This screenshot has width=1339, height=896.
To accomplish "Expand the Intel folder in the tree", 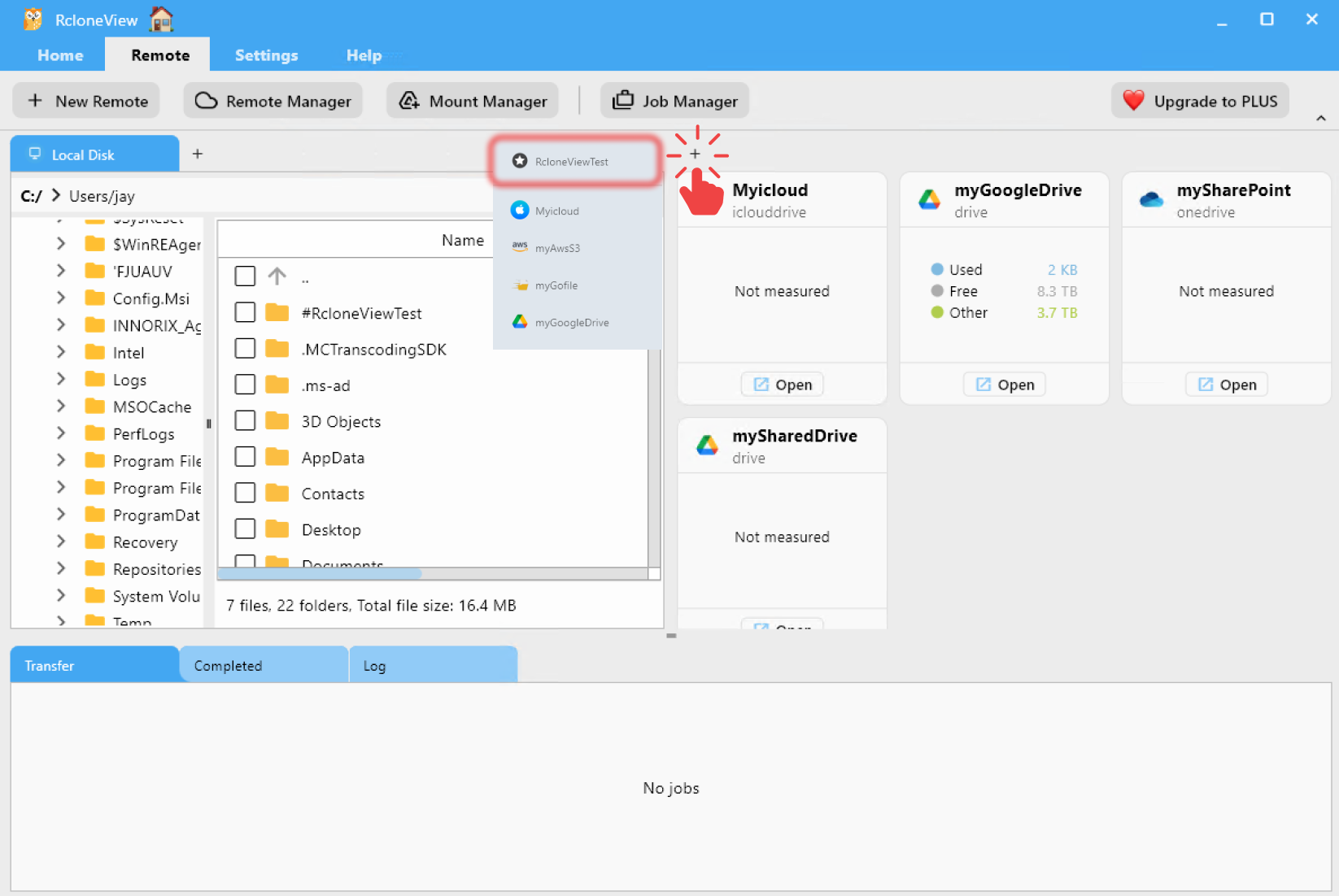I will (x=61, y=352).
